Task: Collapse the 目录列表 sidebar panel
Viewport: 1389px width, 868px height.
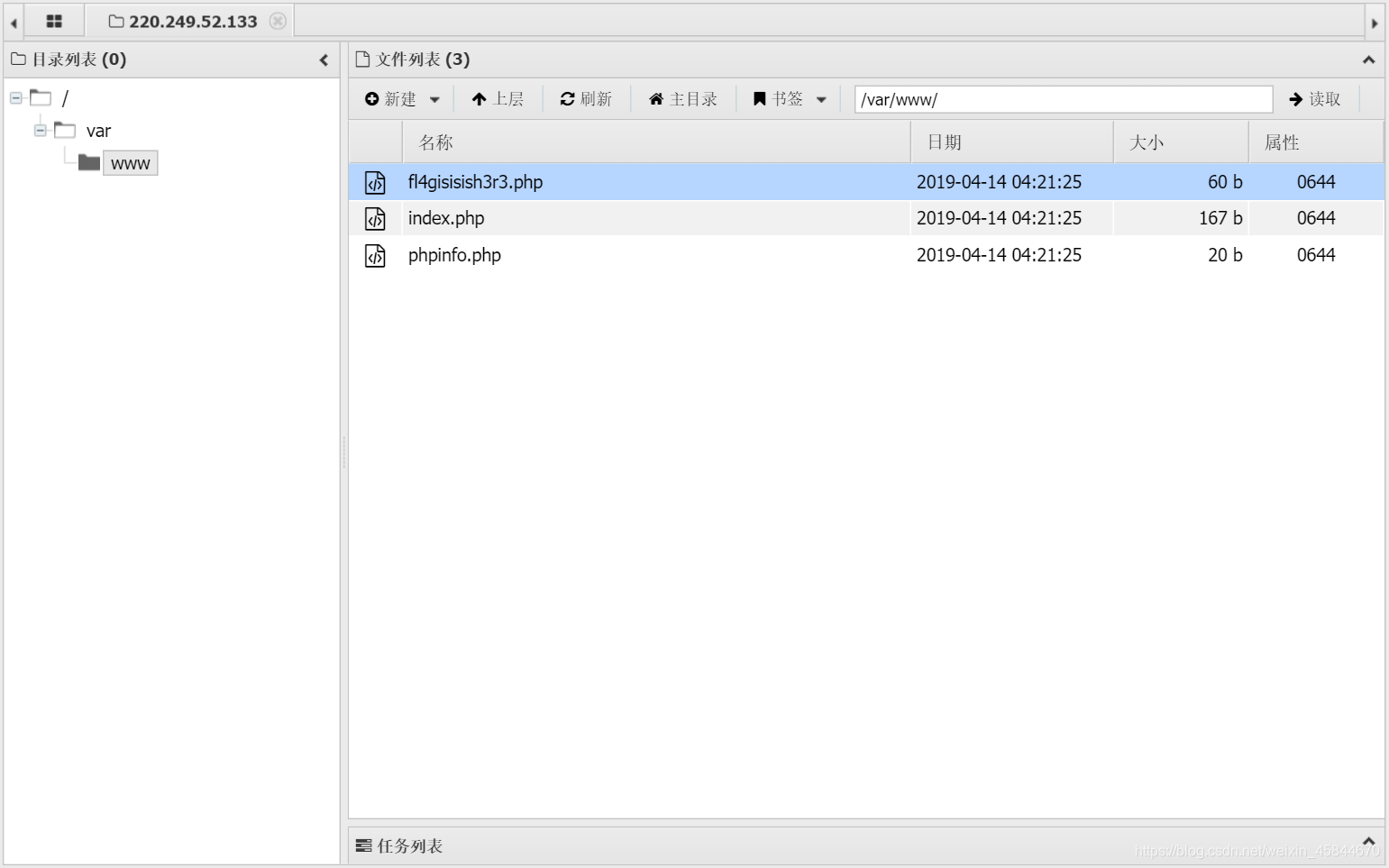Action: 324,59
